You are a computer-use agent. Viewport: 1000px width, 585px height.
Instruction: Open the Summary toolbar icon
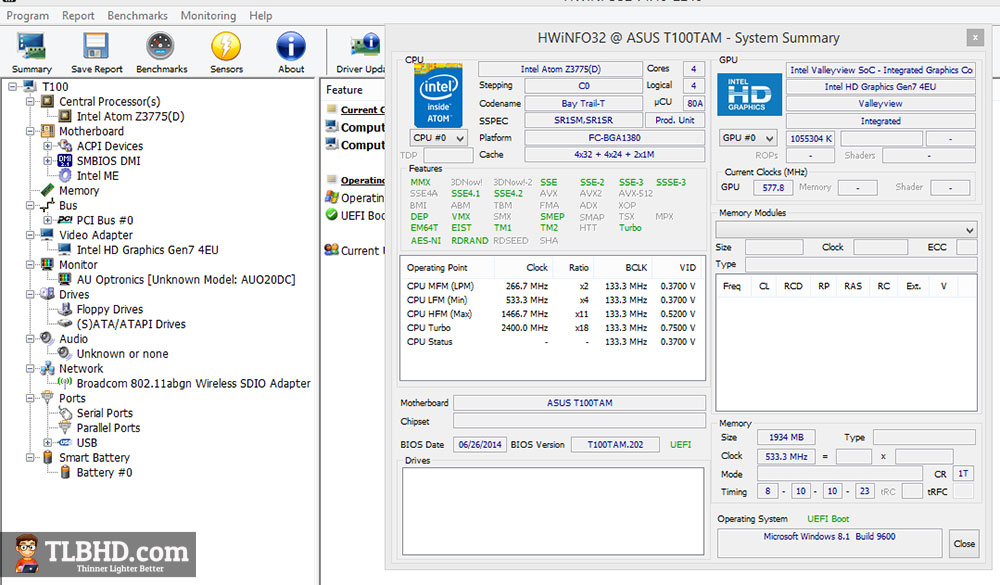(31, 47)
